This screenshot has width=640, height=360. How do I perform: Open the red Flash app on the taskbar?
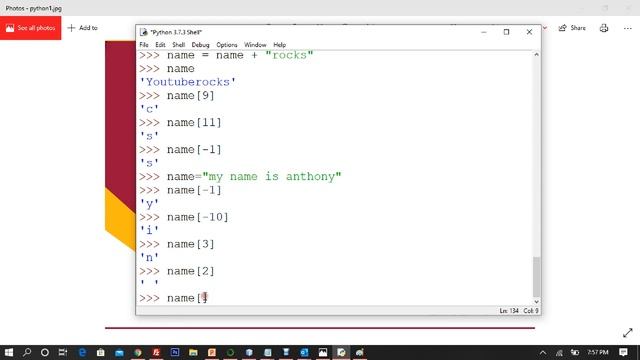tap(156, 352)
